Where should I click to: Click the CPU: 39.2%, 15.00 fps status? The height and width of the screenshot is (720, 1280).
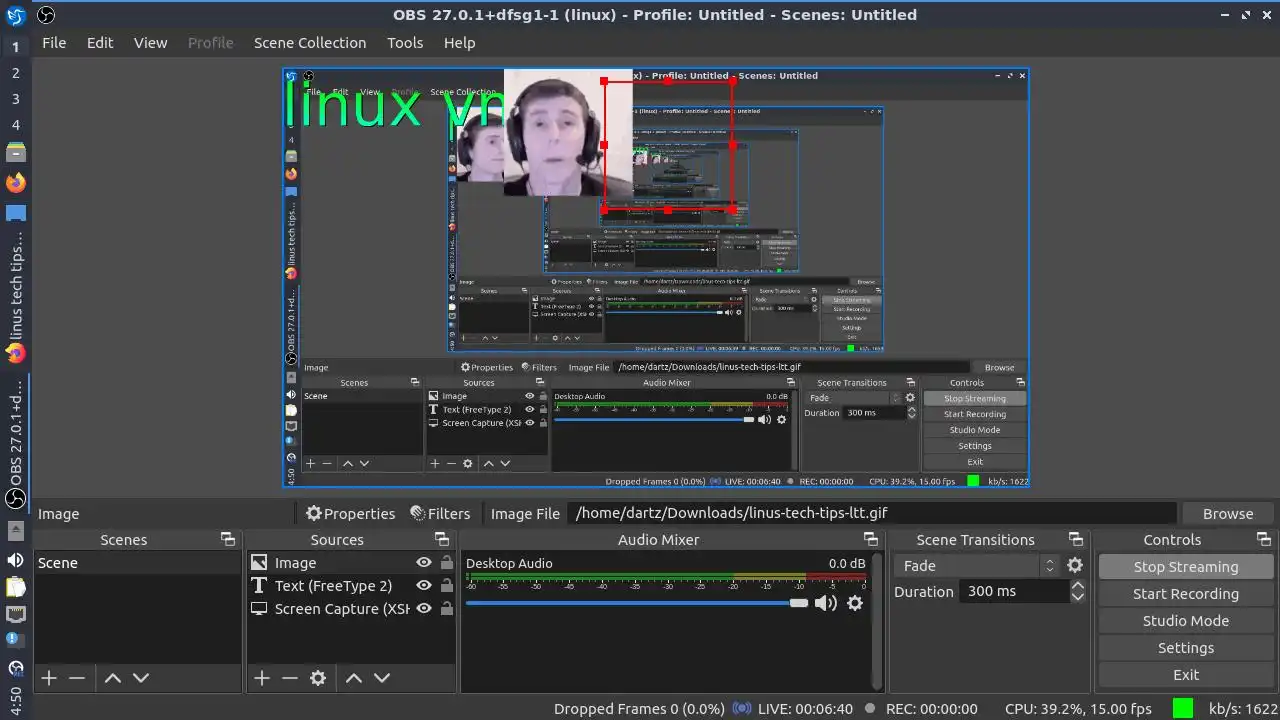pos(1078,709)
